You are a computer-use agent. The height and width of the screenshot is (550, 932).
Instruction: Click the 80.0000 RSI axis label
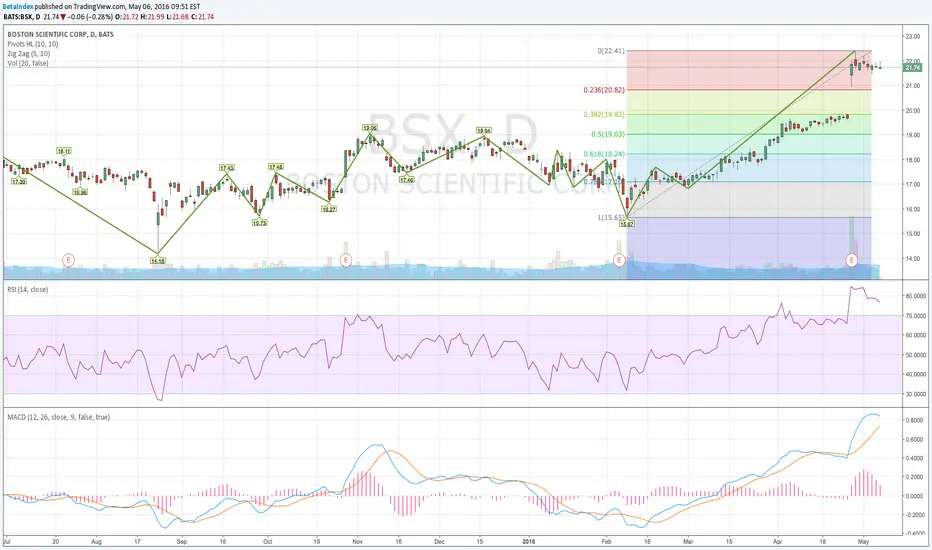pos(915,296)
